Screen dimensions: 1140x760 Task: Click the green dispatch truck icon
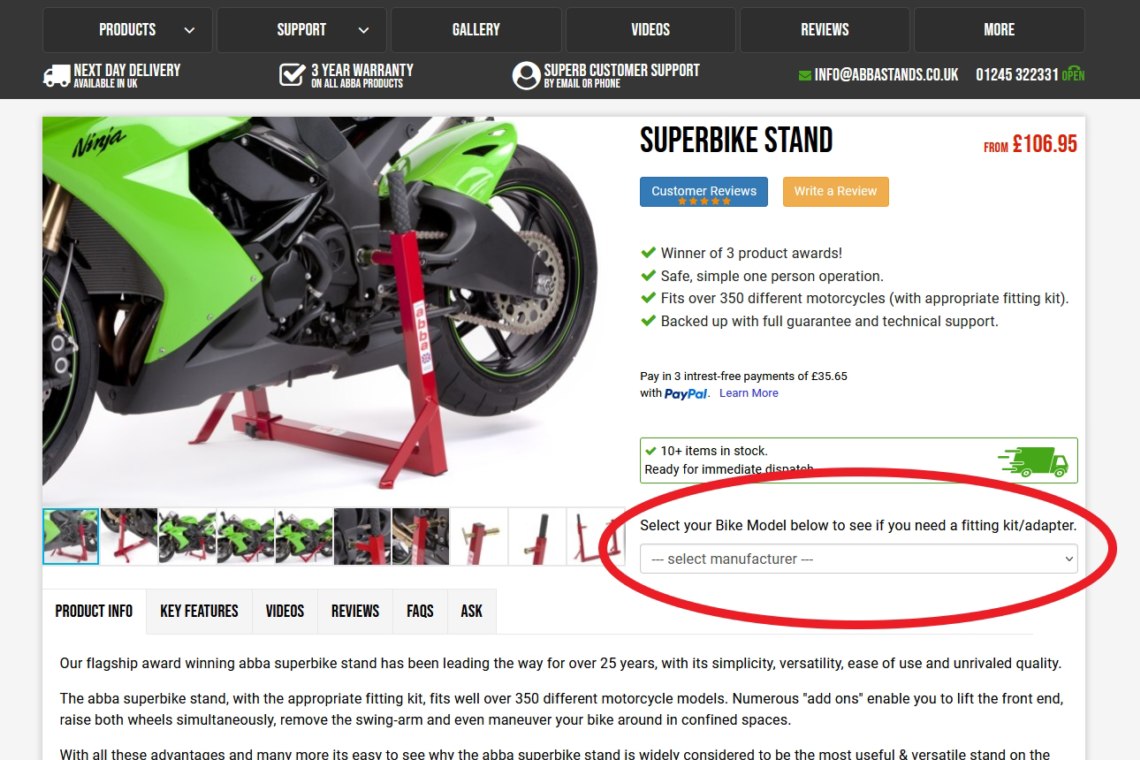[1032, 461]
